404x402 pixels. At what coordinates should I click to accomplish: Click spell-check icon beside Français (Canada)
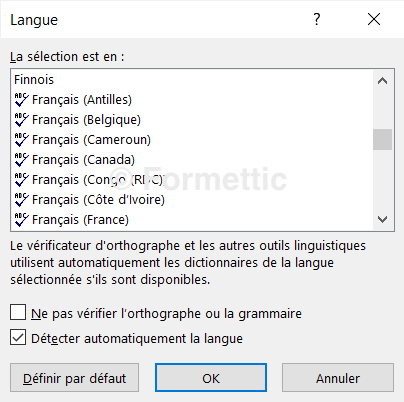21,160
